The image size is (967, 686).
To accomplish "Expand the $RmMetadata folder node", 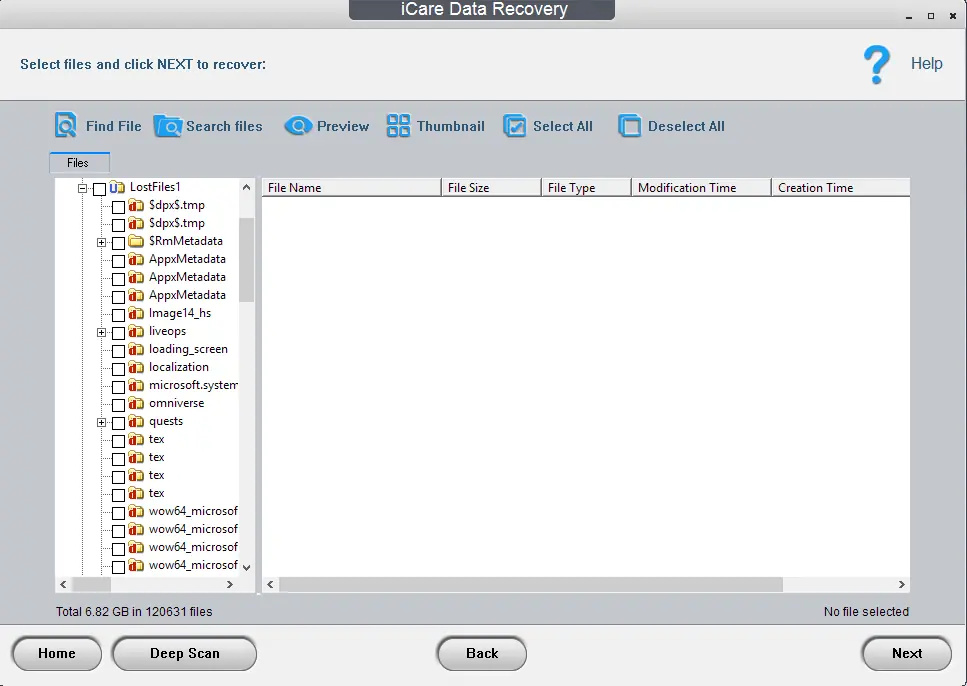I will [101, 242].
